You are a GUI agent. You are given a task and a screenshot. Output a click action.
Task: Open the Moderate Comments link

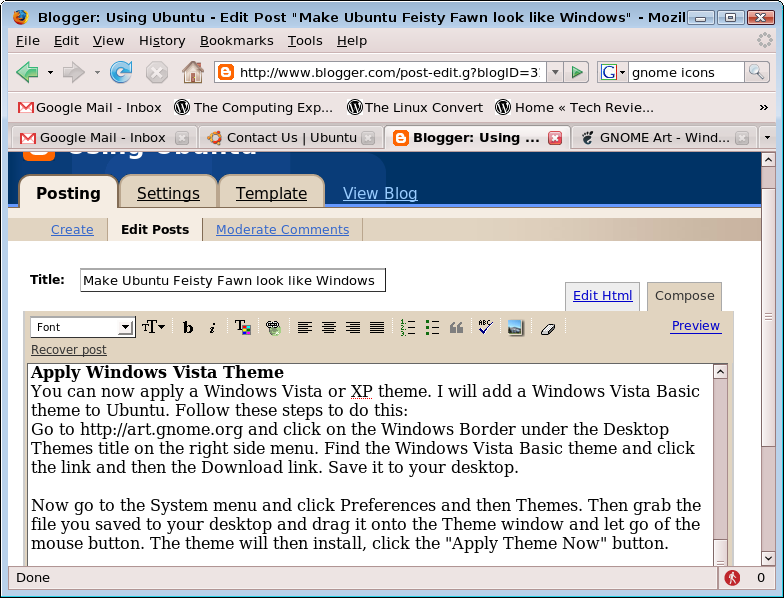282,230
